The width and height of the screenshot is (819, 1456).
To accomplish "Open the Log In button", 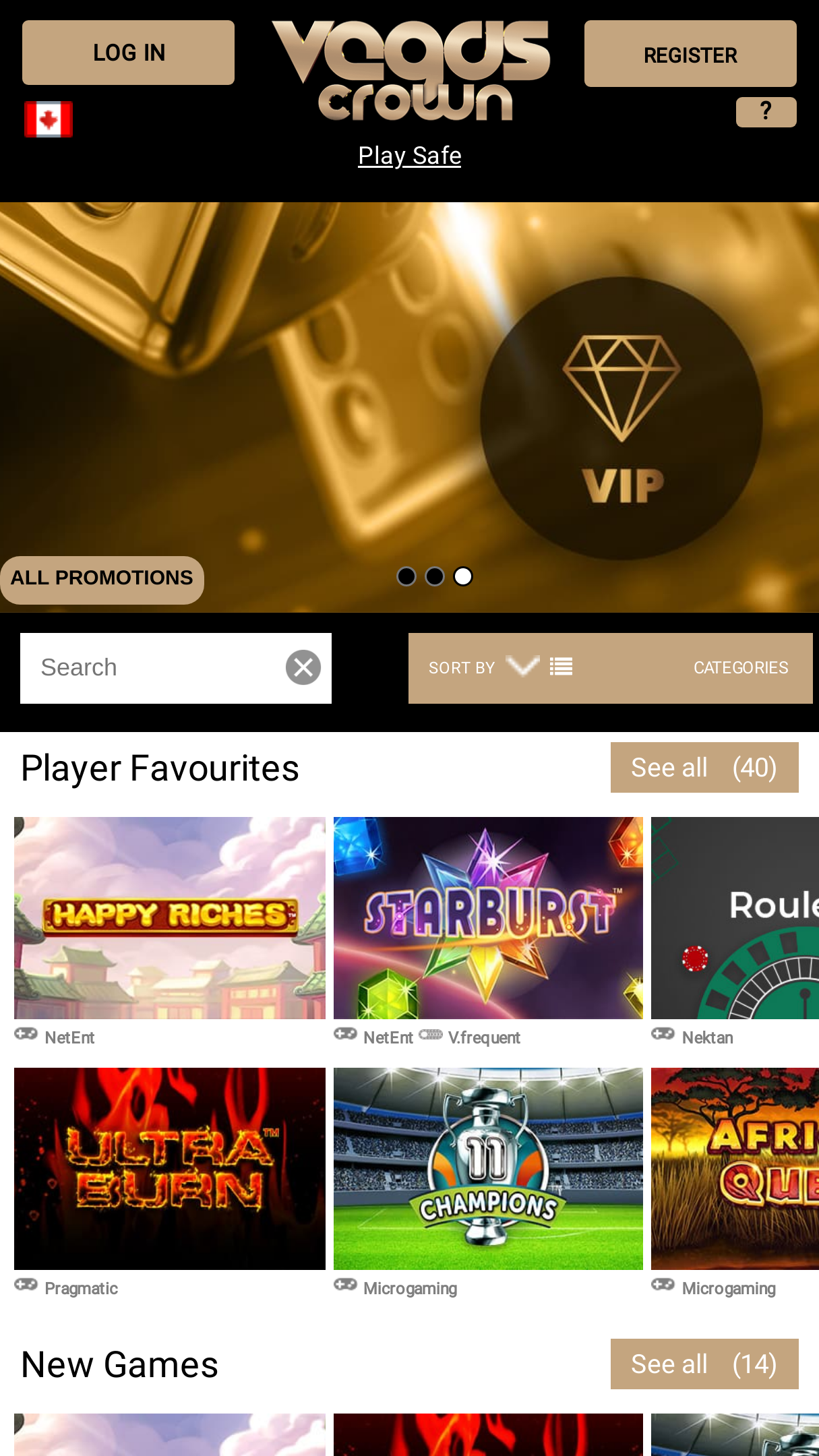I will 128,53.
